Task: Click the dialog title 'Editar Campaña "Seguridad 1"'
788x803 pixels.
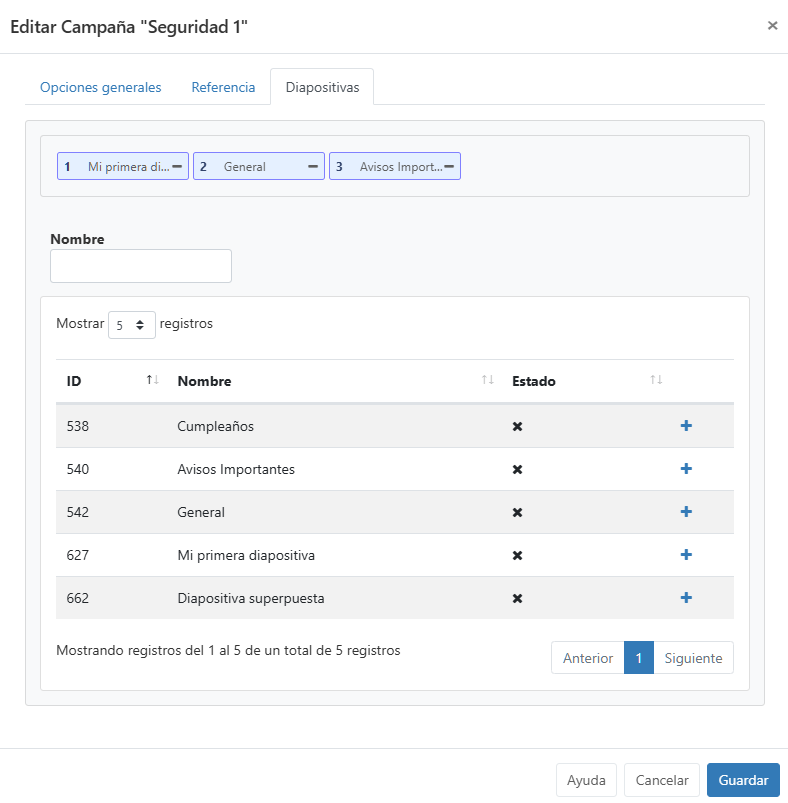Action: click(129, 27)
